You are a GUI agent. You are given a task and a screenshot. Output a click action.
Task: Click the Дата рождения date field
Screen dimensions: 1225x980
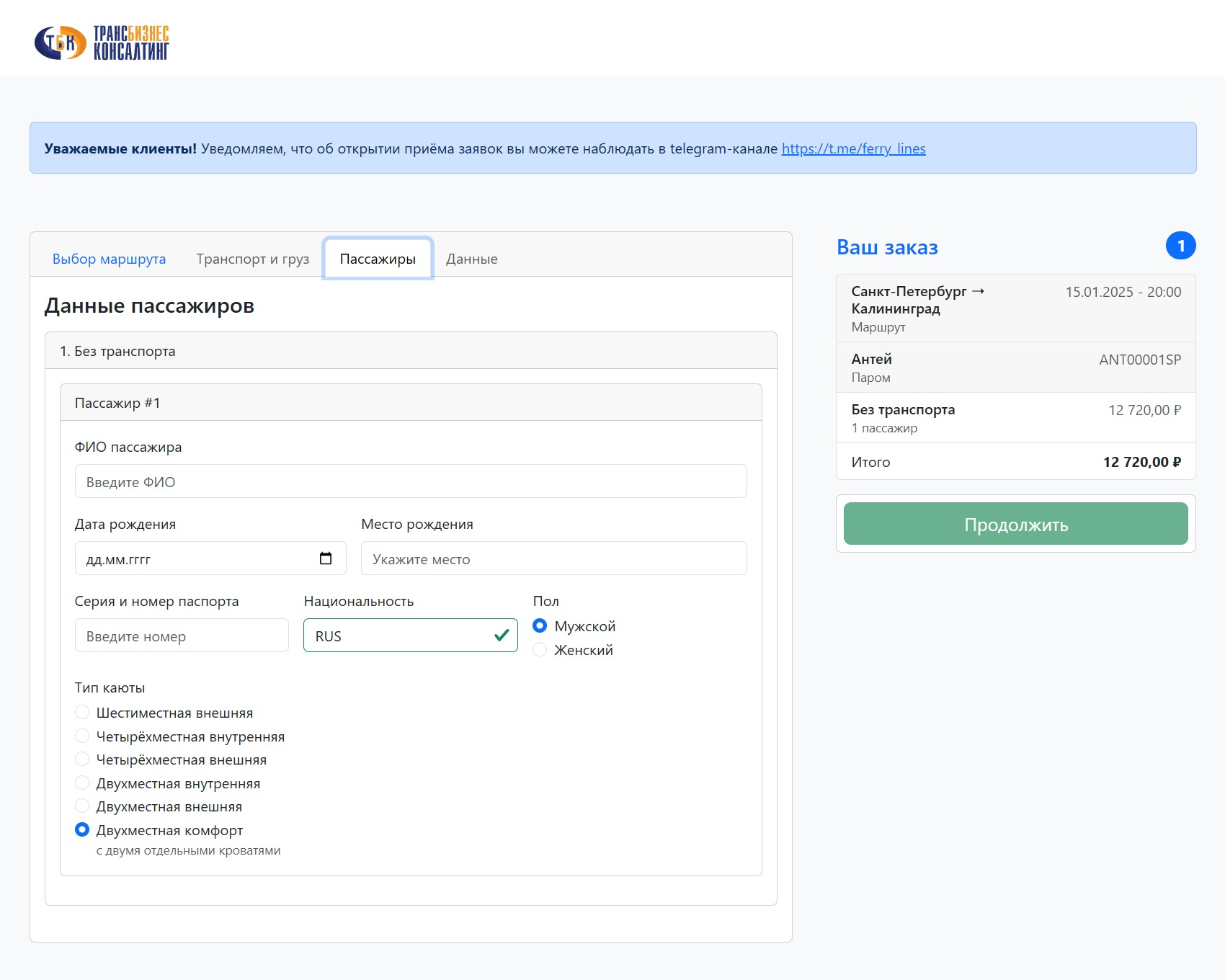210,558
